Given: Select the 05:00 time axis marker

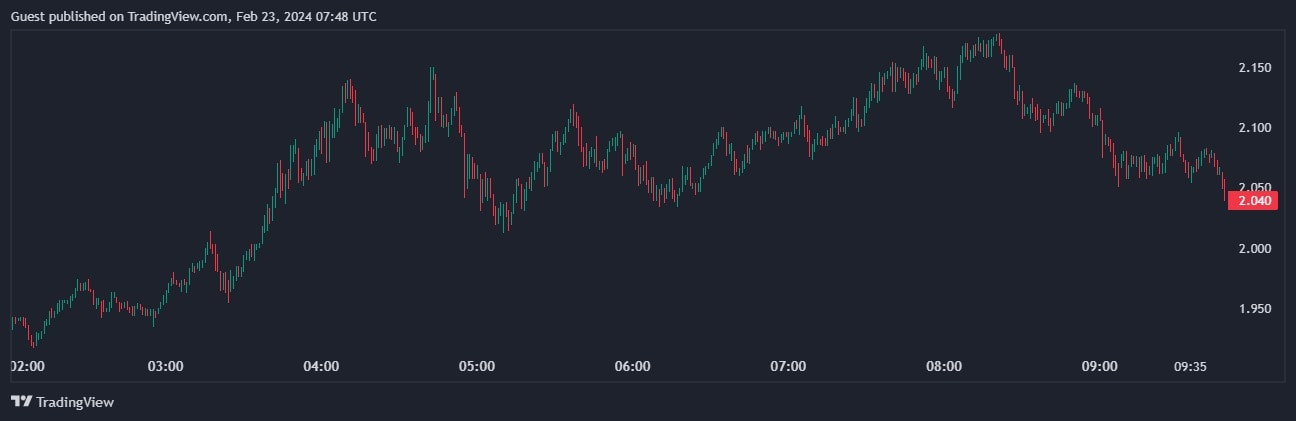Looking at the screenshot, I should [477, 366].
